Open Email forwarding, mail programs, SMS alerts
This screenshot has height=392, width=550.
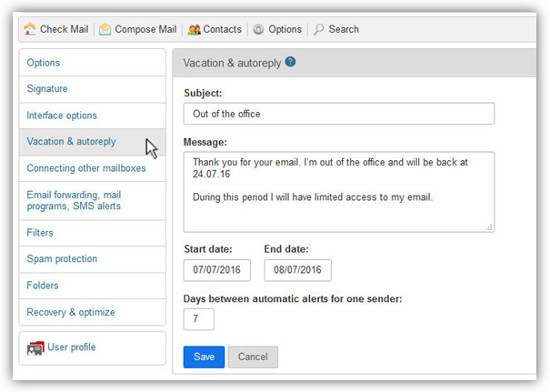(92, 201)
